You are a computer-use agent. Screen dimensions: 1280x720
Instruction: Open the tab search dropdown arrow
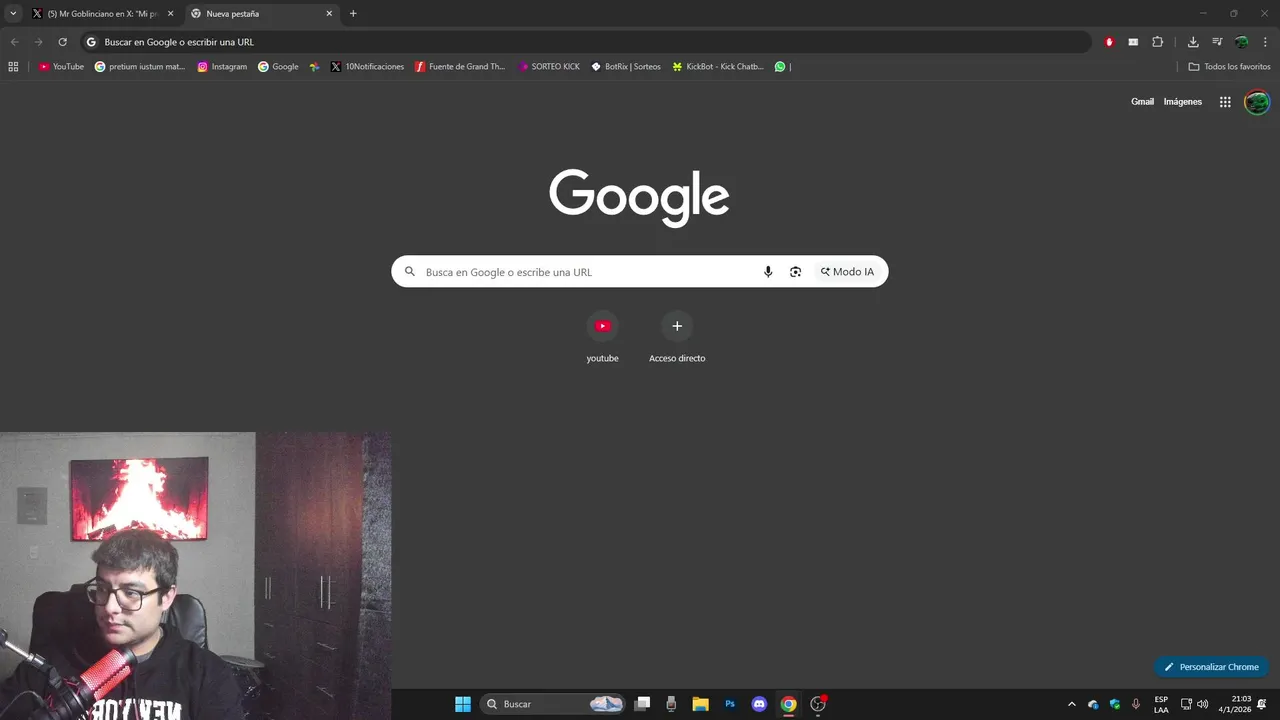pyautogui.click(x=13, y=14)
